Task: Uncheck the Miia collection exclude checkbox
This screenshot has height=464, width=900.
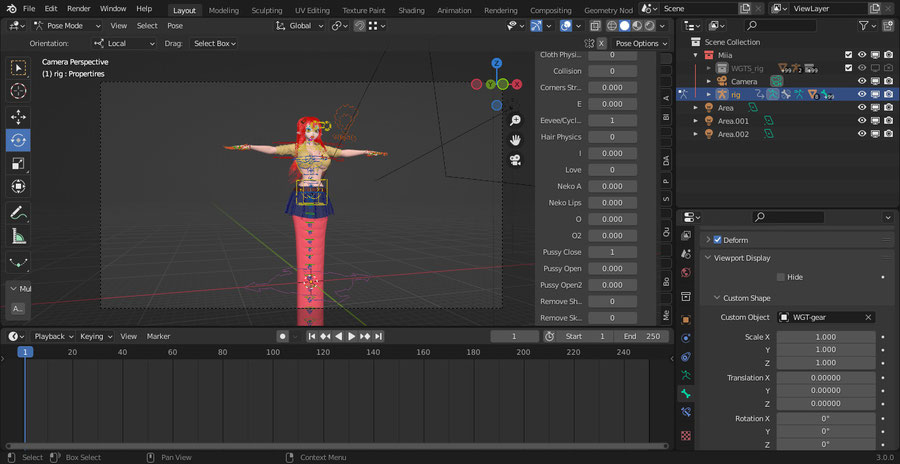Action: point(849,55)
